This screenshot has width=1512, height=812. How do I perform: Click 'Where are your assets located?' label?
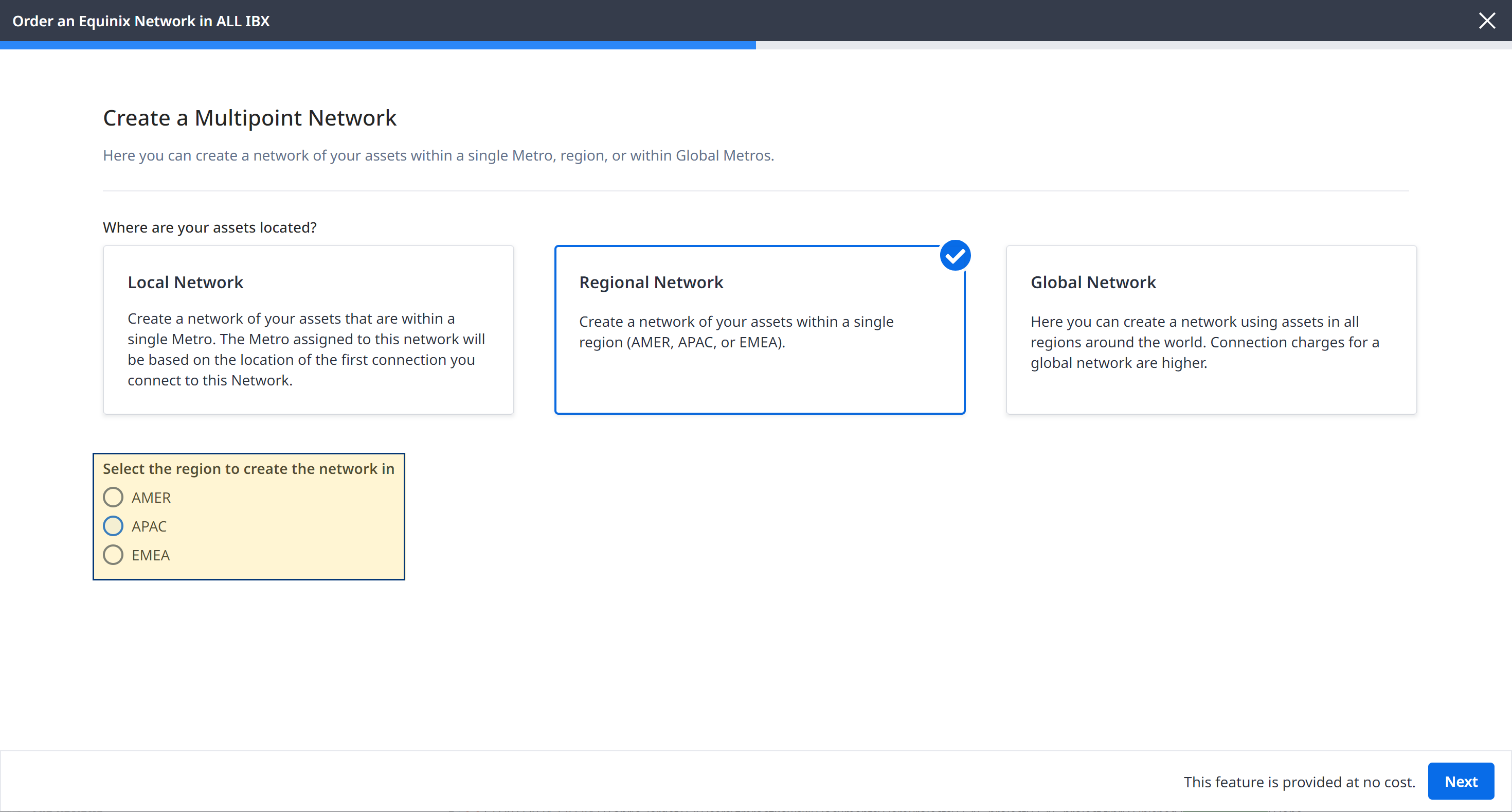tap(209, 227)
